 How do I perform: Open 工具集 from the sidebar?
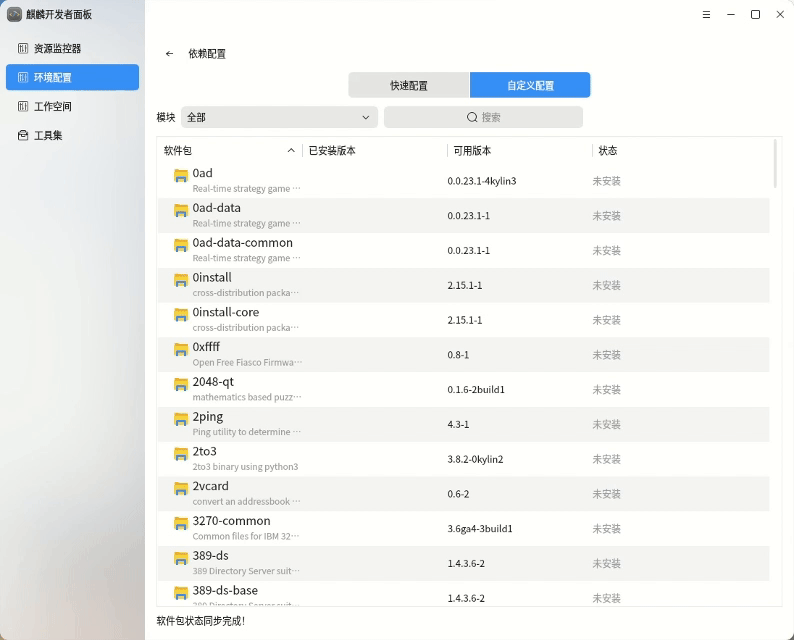(48, 135)
